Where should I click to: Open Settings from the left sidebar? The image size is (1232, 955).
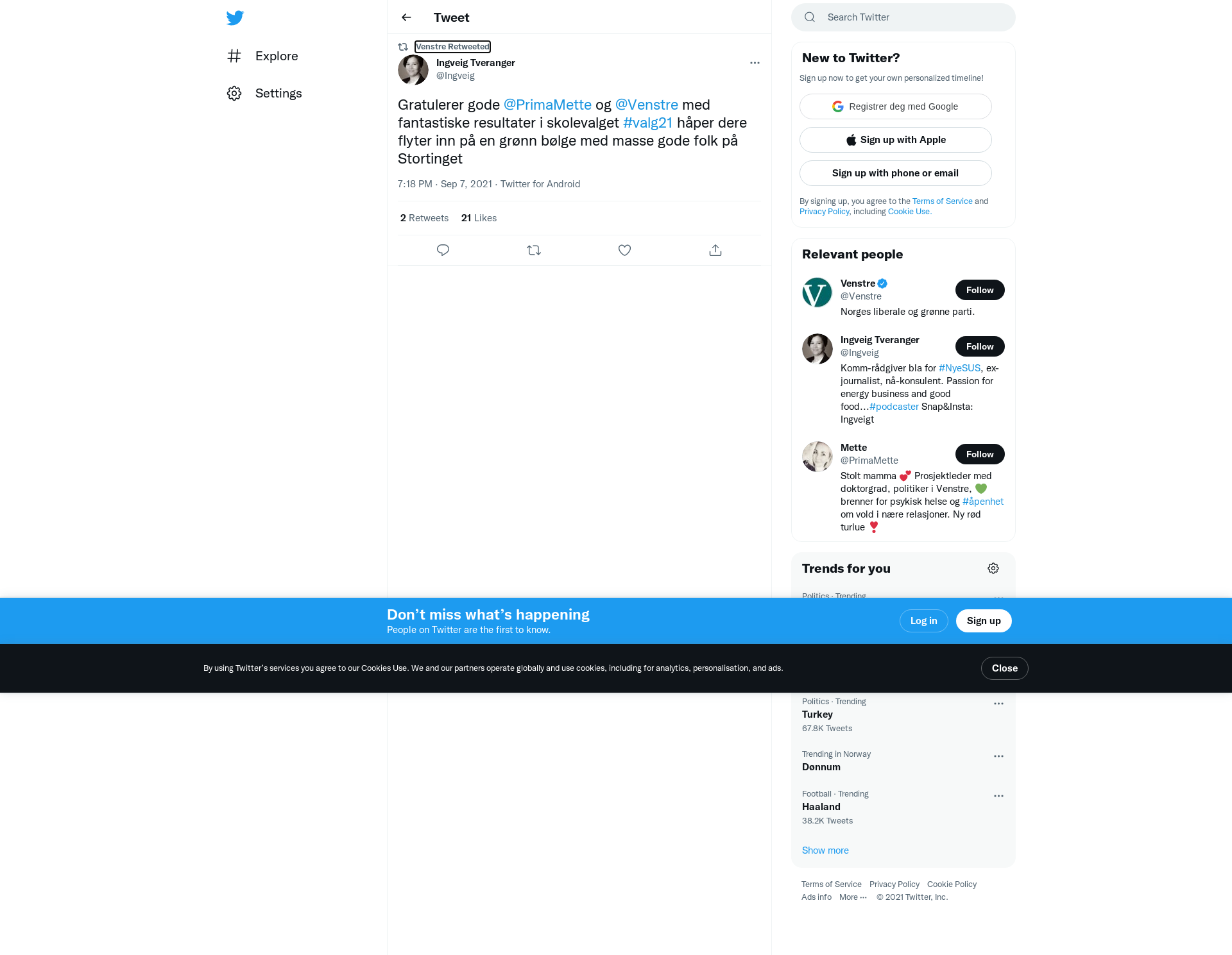coord(264,93)
